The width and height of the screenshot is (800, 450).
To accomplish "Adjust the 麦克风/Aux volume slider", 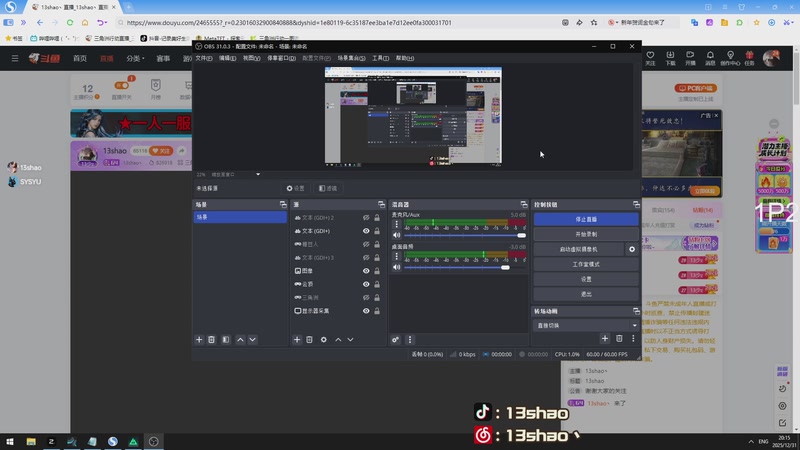I will point(464,235).
